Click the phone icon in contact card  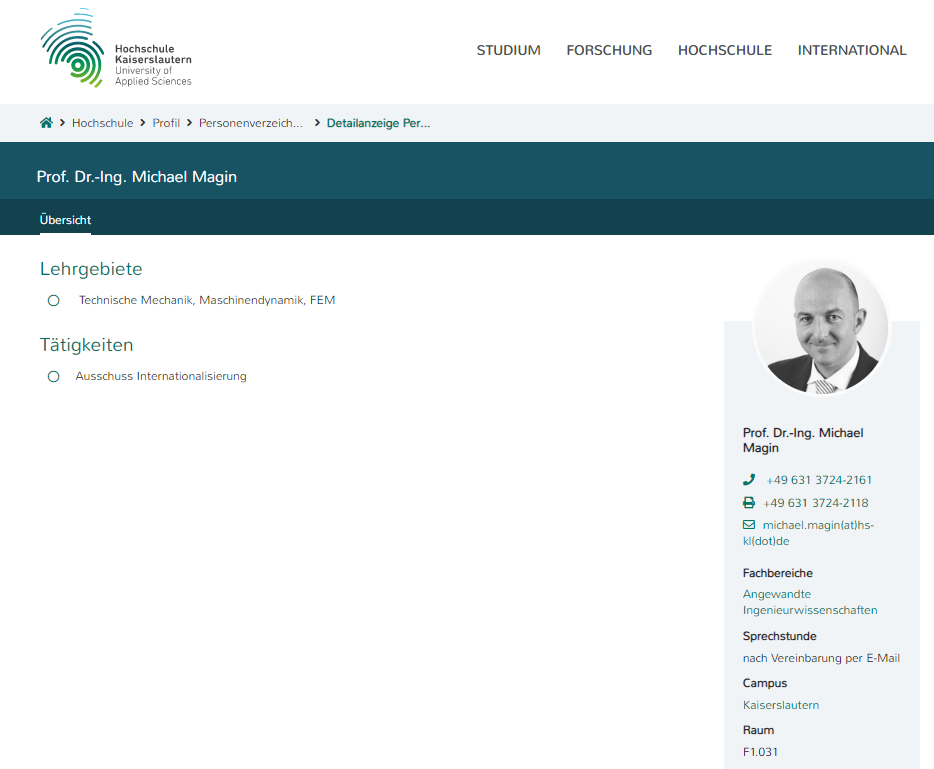click(x=749, y=480)
